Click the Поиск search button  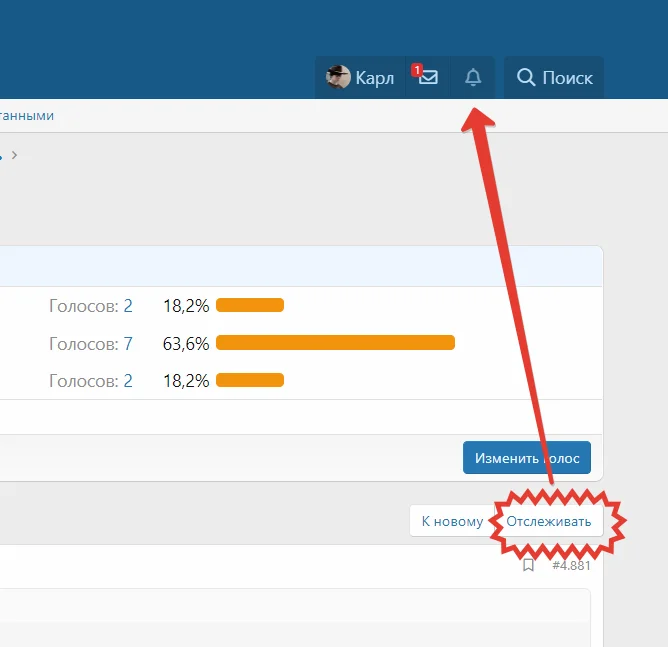coord(554,78)
